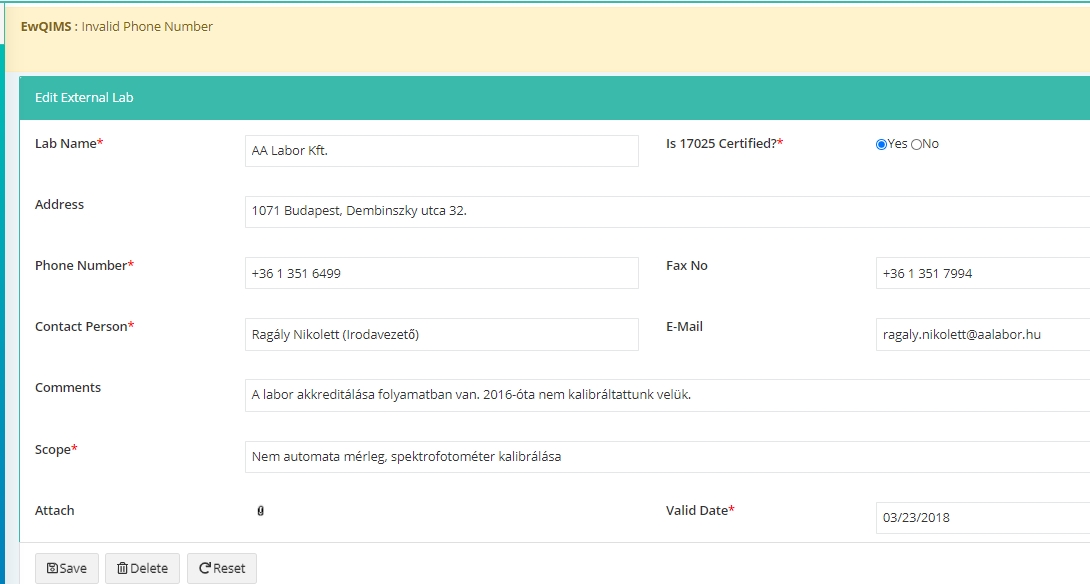1090x584 pixels.
Task: Click the Delete button
Action: click(143, 569)
